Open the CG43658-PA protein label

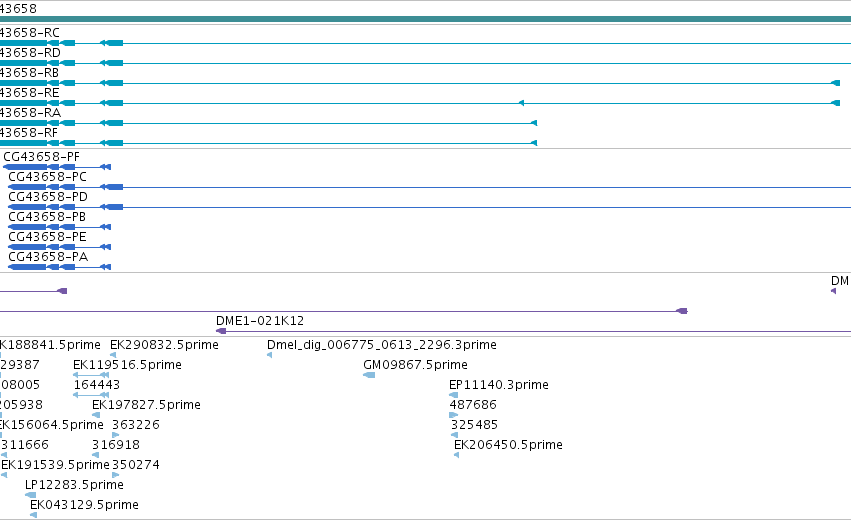(48, 257)
